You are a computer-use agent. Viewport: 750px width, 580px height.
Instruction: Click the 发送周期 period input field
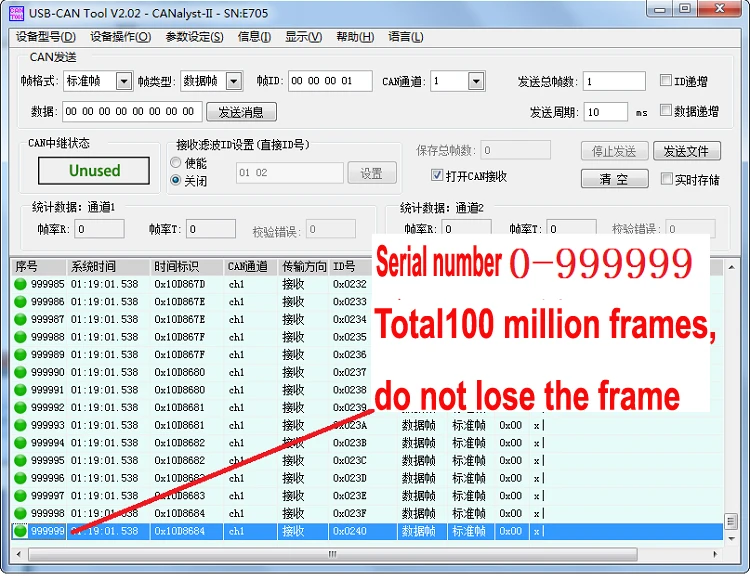(606, 112)
